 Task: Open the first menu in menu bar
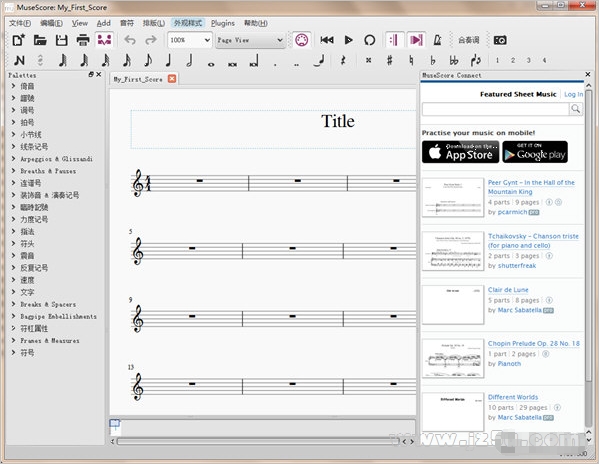[x=20, y=23]
